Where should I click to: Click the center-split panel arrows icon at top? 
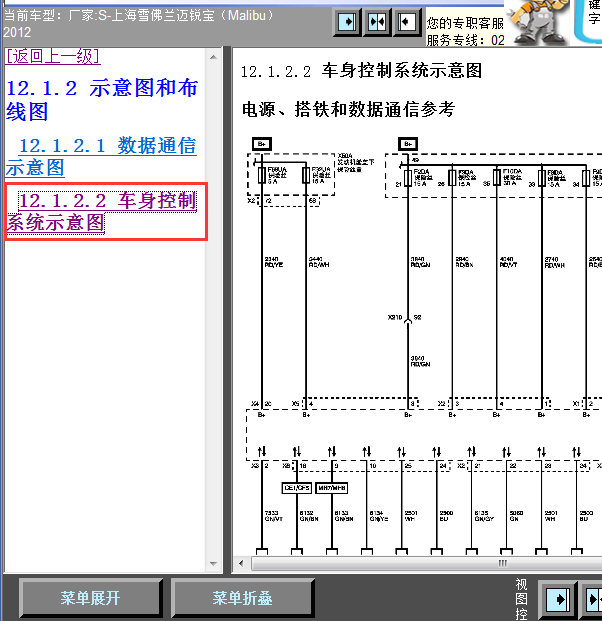click(377, 22)
